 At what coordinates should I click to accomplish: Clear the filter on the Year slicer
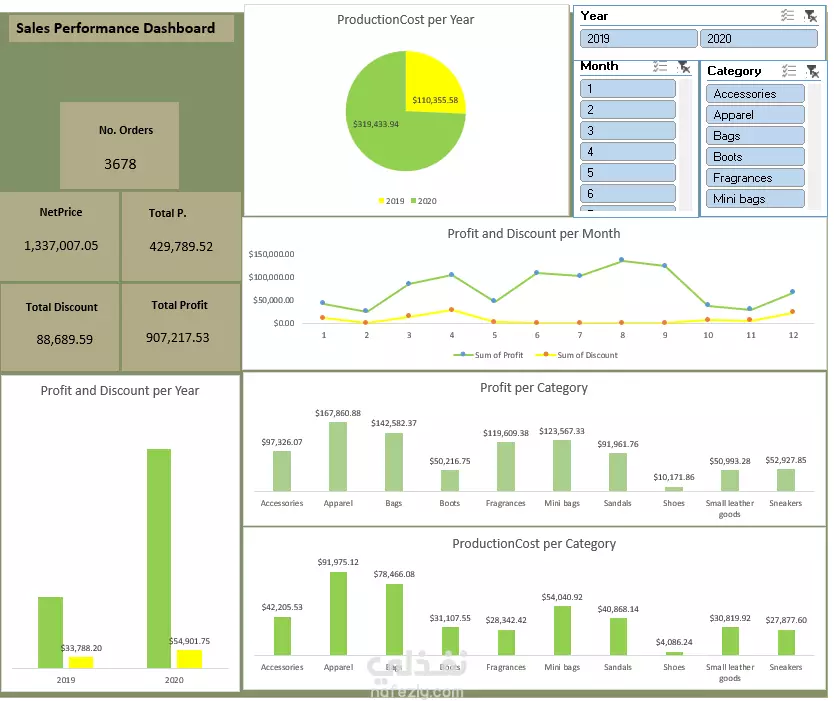pos(810,16)
